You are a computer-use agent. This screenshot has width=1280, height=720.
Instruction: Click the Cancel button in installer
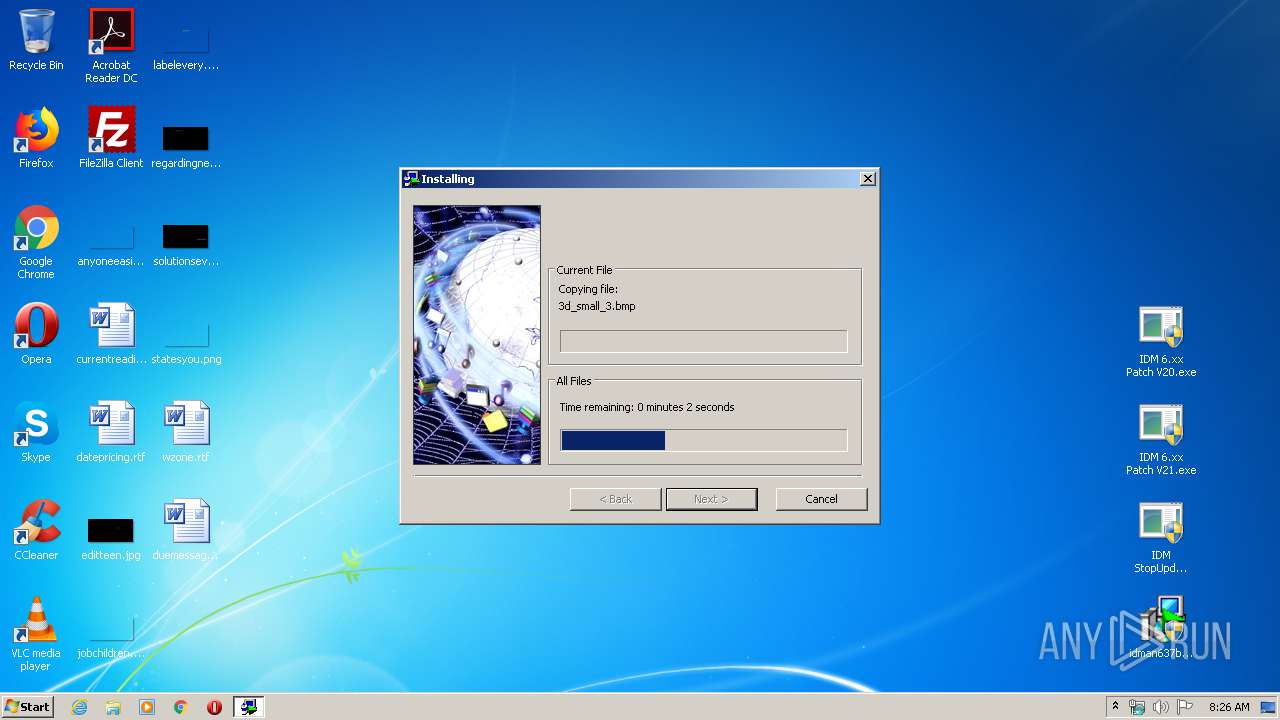pos(821,499)
